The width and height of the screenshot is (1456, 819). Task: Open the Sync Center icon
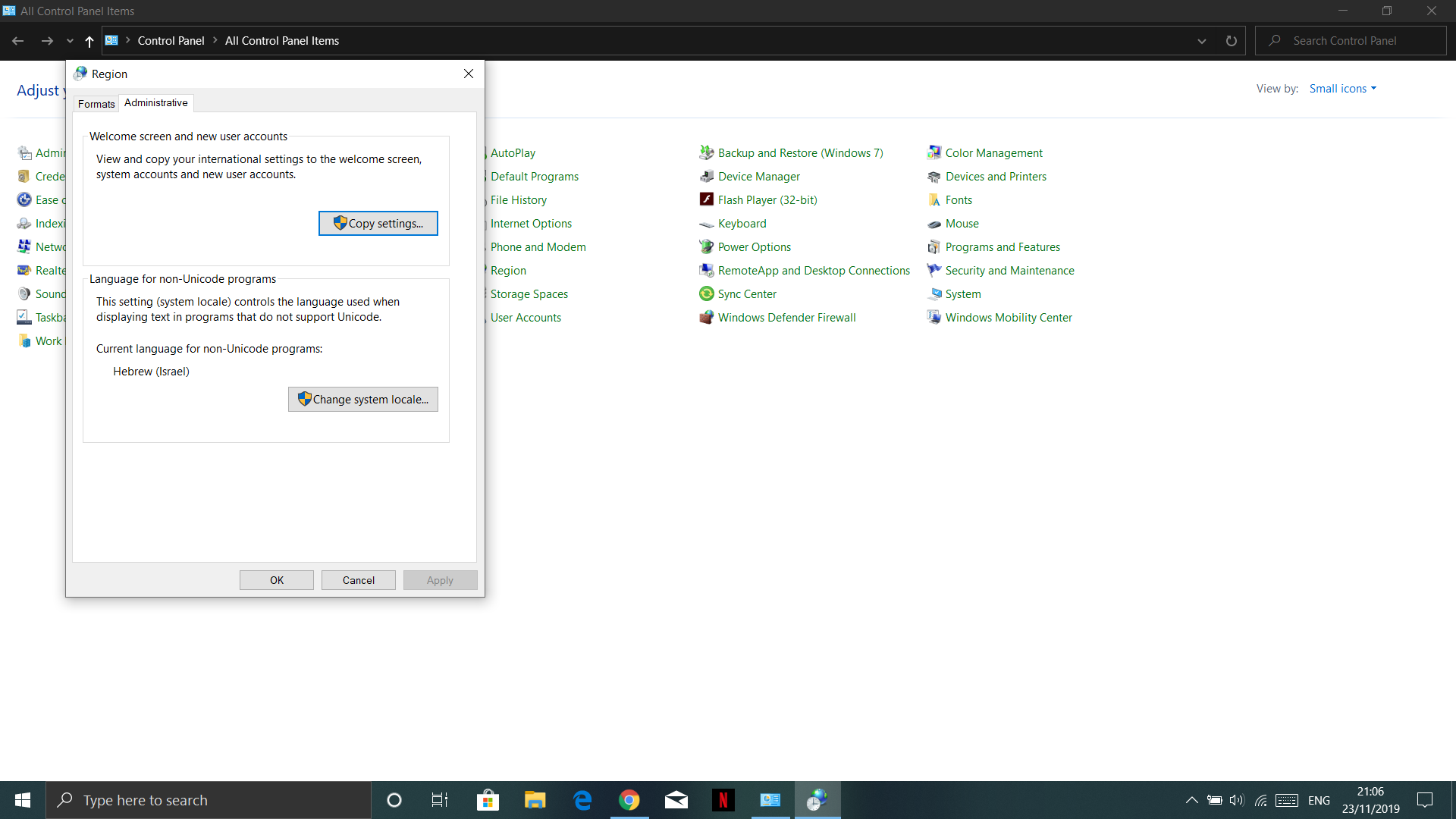pos(706,293)
